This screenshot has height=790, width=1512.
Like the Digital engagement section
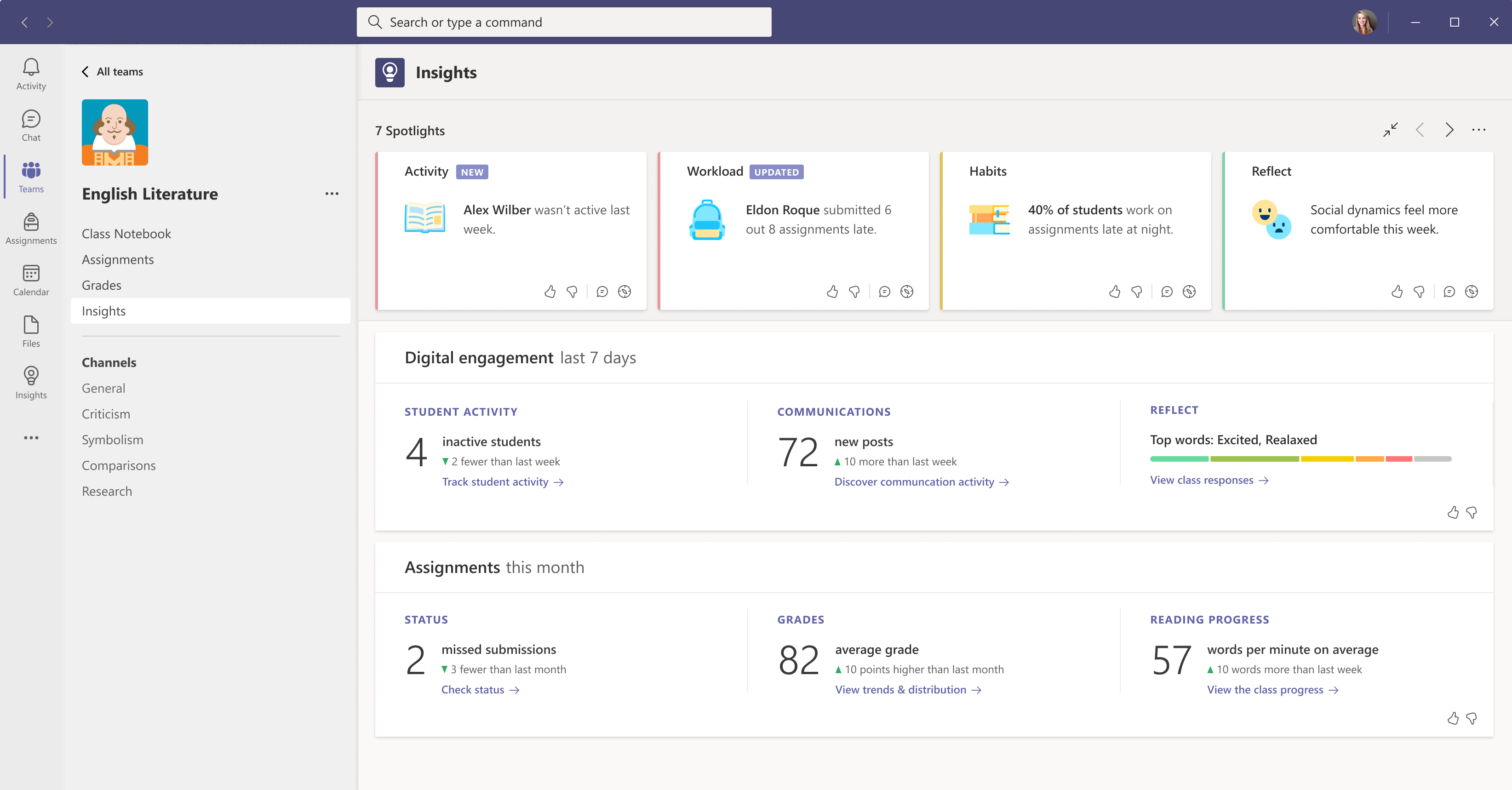click(1453, 512)
